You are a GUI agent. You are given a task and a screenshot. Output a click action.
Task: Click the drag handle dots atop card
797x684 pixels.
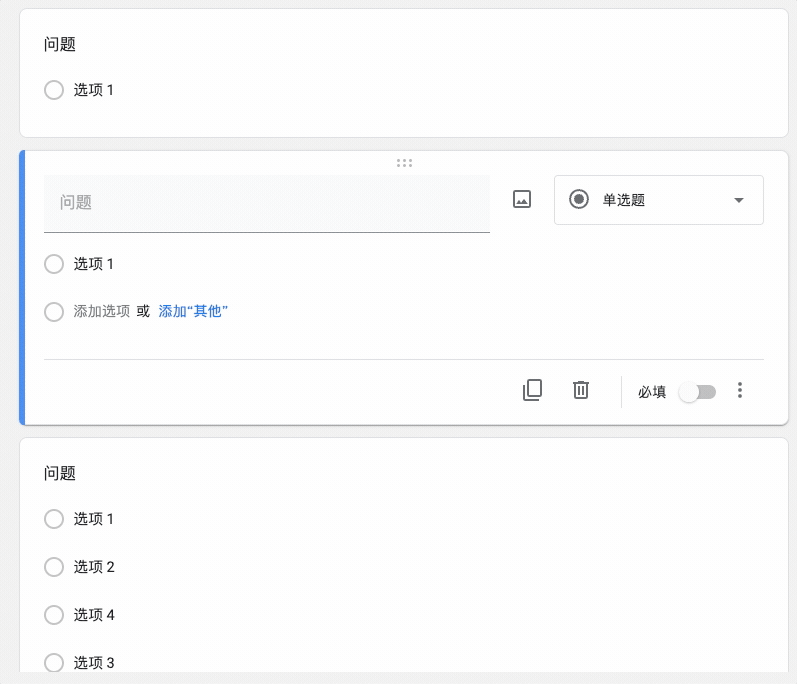tap(404, 162)
